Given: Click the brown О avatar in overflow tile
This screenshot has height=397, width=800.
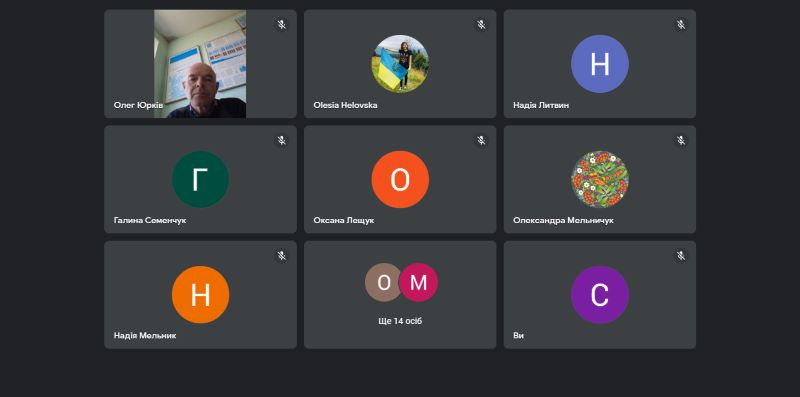Looking at the screenshot, I should (x=383, y=282).
